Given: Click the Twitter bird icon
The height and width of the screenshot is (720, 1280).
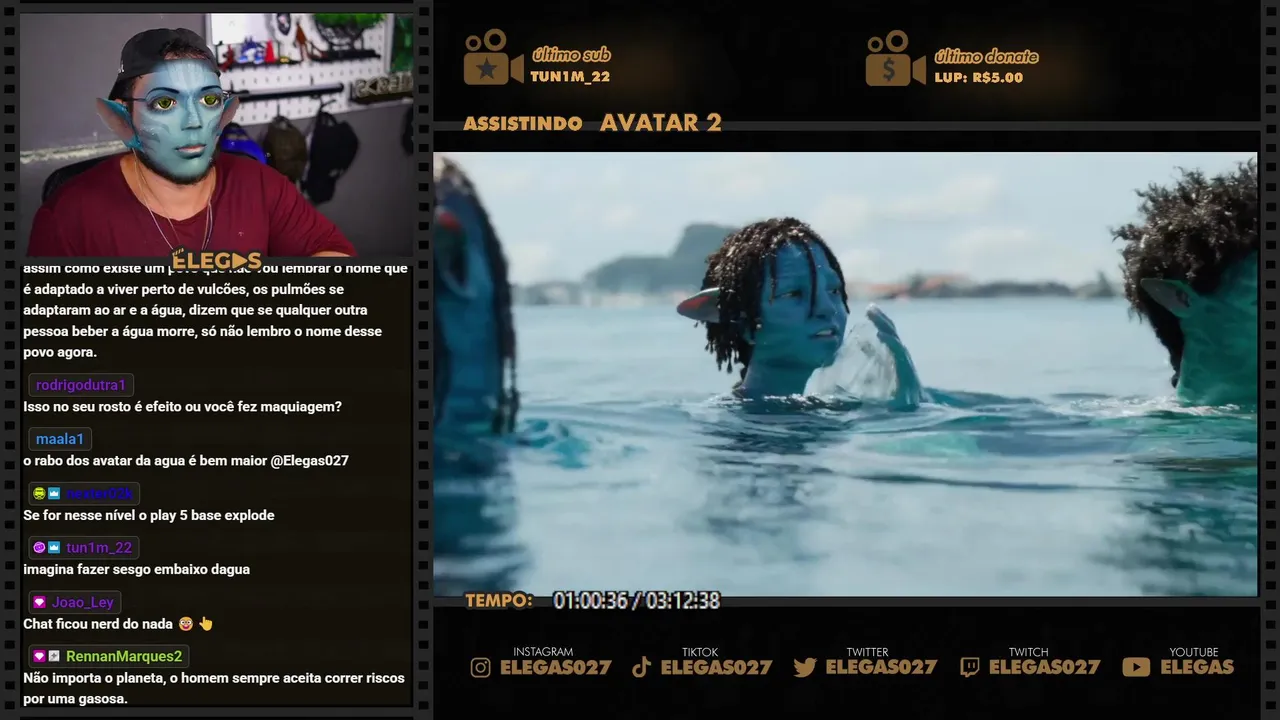Looking at the screenshot, I should (x=805, y=667).
